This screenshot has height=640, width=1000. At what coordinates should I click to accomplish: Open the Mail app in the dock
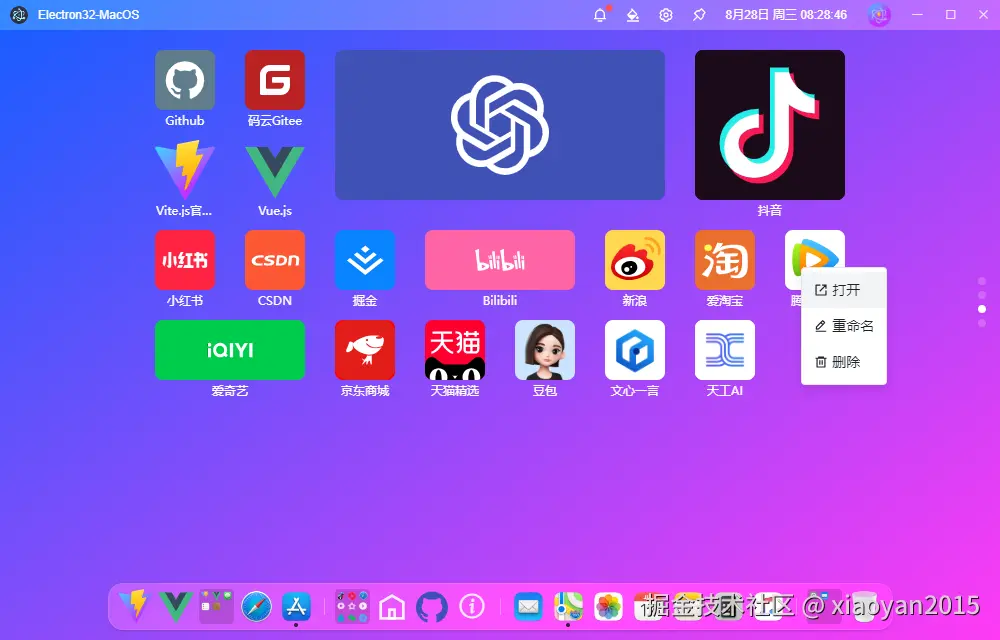click(x=528, y=606)
